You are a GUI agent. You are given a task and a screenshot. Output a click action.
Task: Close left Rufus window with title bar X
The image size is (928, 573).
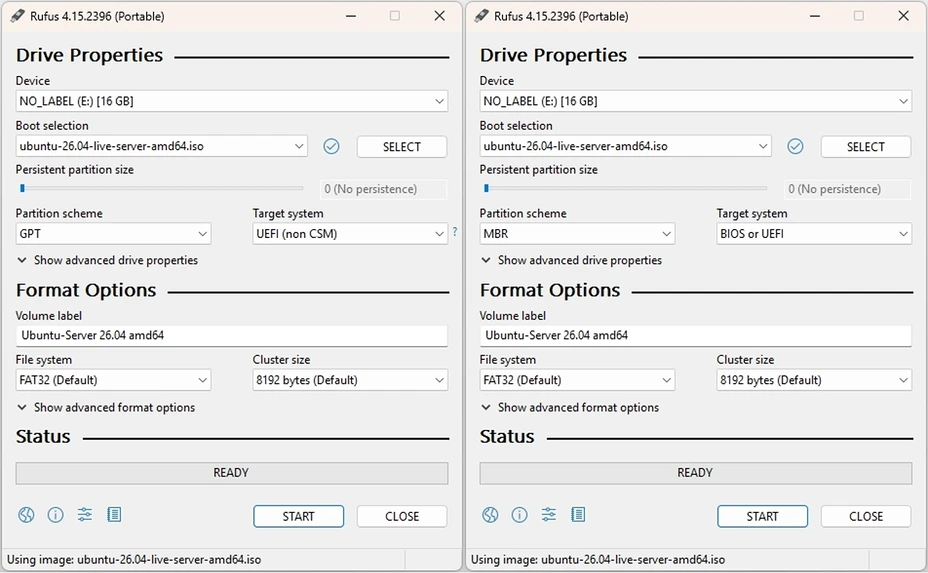[439, 16]
